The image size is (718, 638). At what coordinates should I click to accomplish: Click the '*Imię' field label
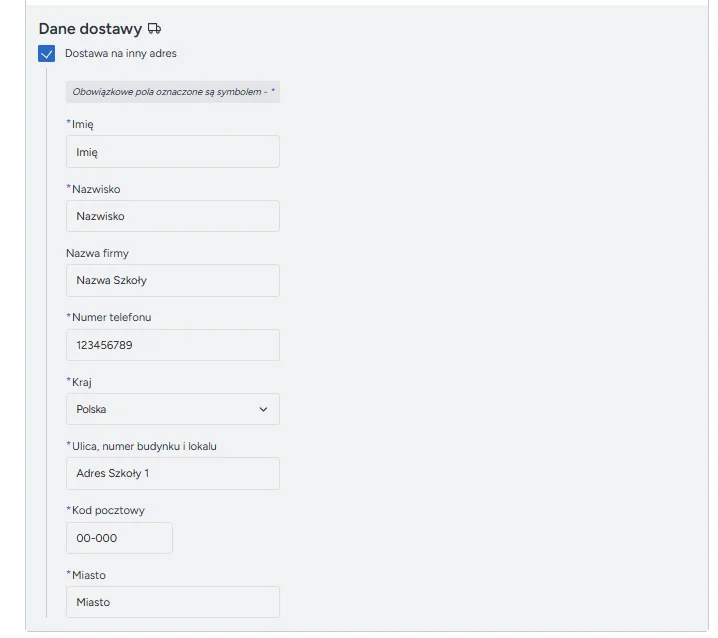tap(80, 124)
